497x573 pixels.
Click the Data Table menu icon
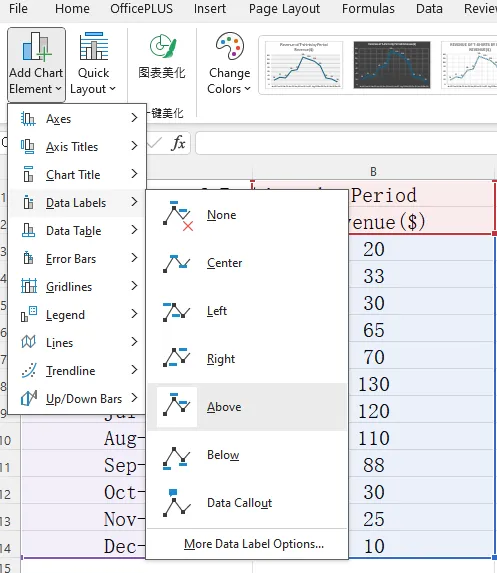pos(28,231)
